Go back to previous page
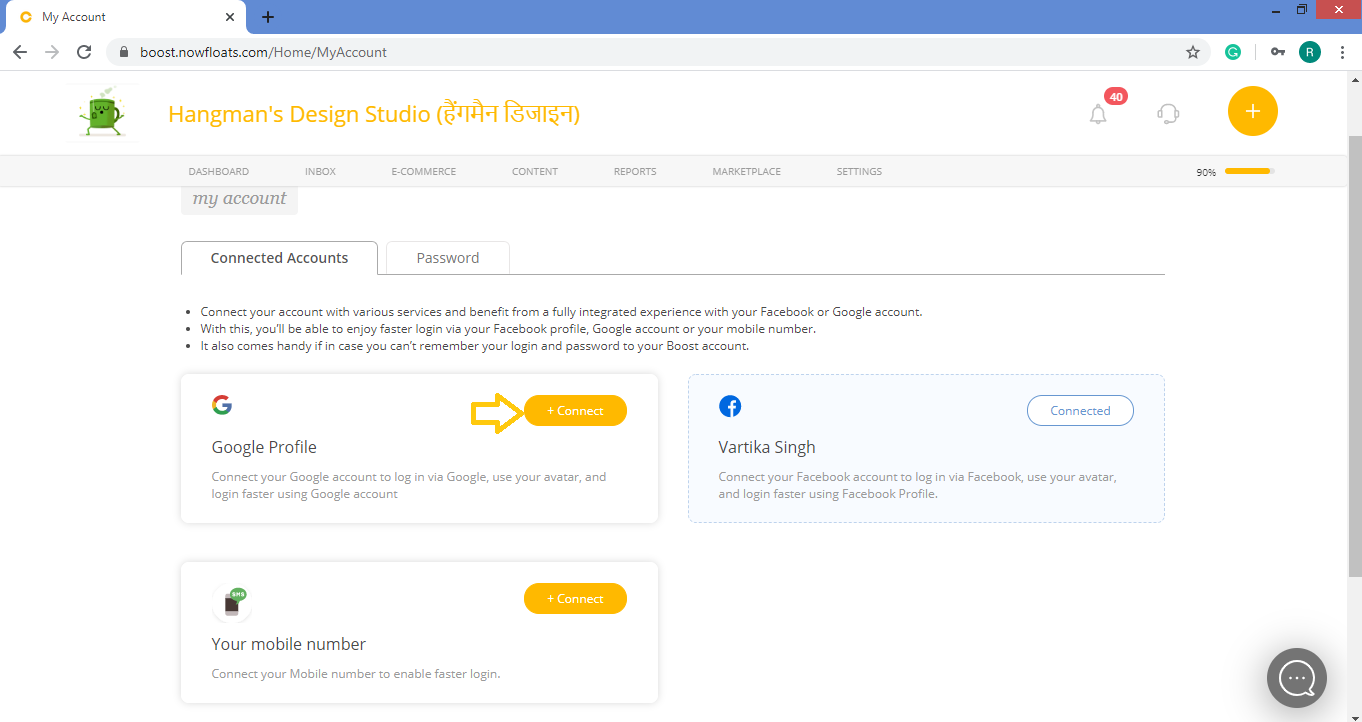 click(20, 52)
